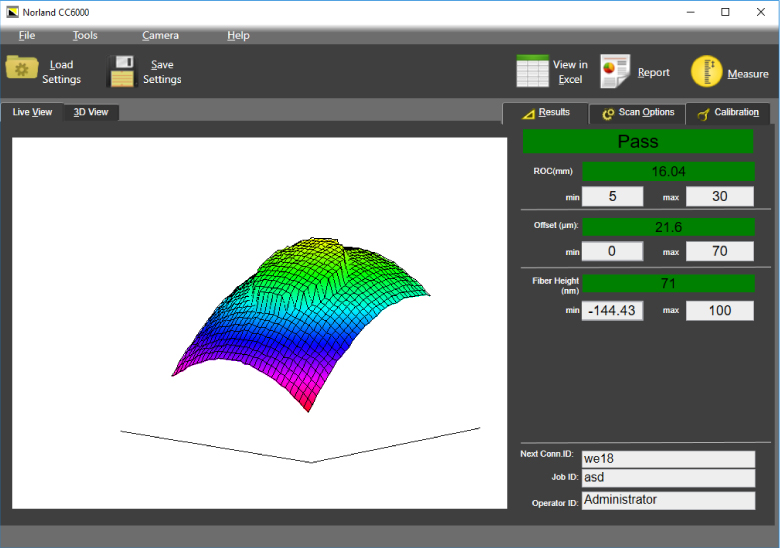This screenshot has height=548, width=780.
Task: Open the Scan Options tab
Action: pos(638,112)
